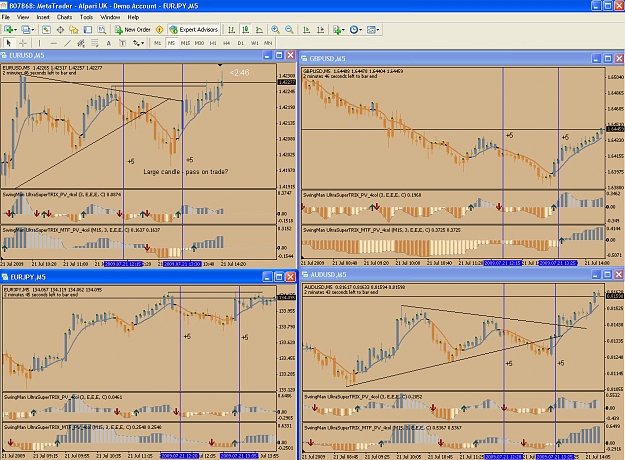Toggle the Bar Chart display mode
Image resolution: width=625 pixels, height=460 pixels.
point(231,29)
